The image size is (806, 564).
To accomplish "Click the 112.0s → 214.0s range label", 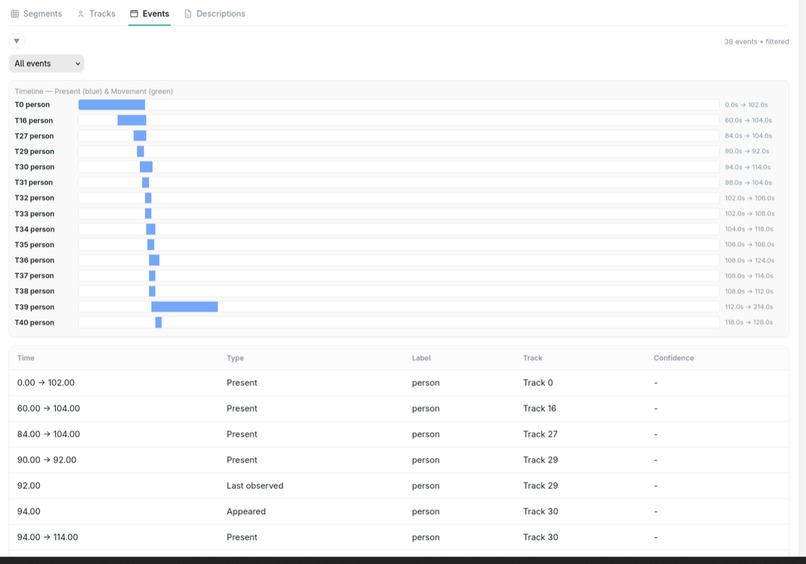I will pos(749,307).
